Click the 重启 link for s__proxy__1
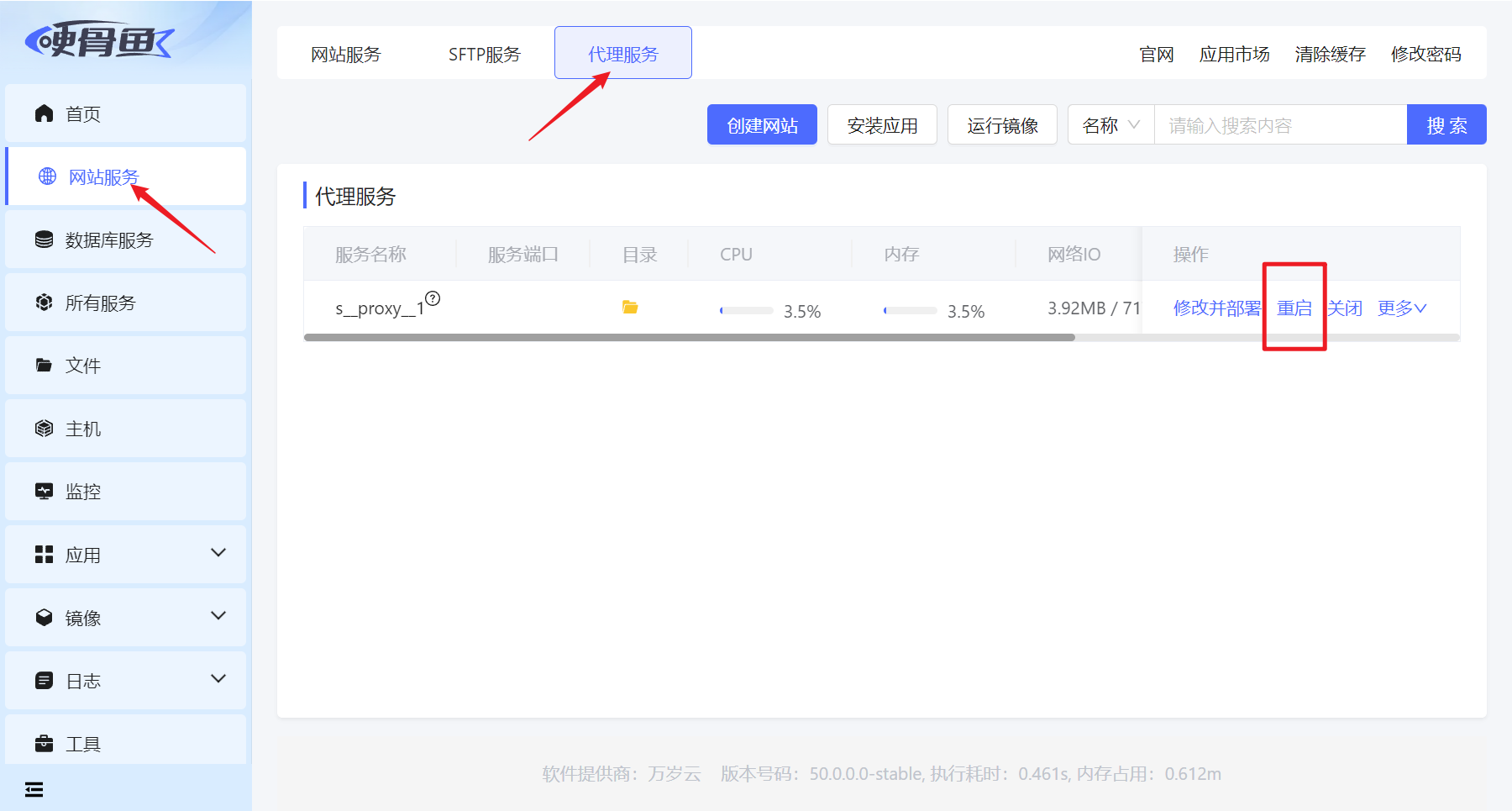Viewport: 1512px width, 811px height. (x=1294, y=308)
